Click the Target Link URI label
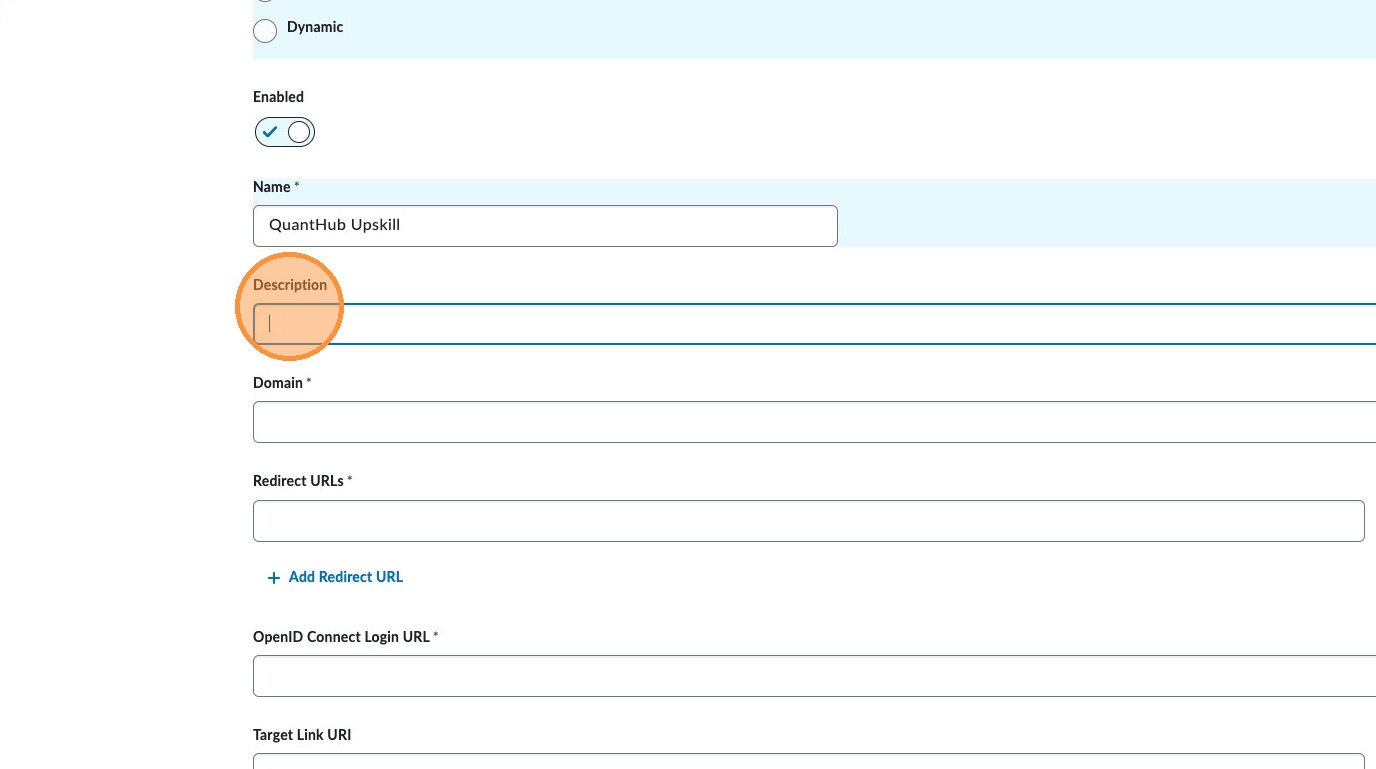Viewport: 1376px width, 769px height. pos(302,735)
